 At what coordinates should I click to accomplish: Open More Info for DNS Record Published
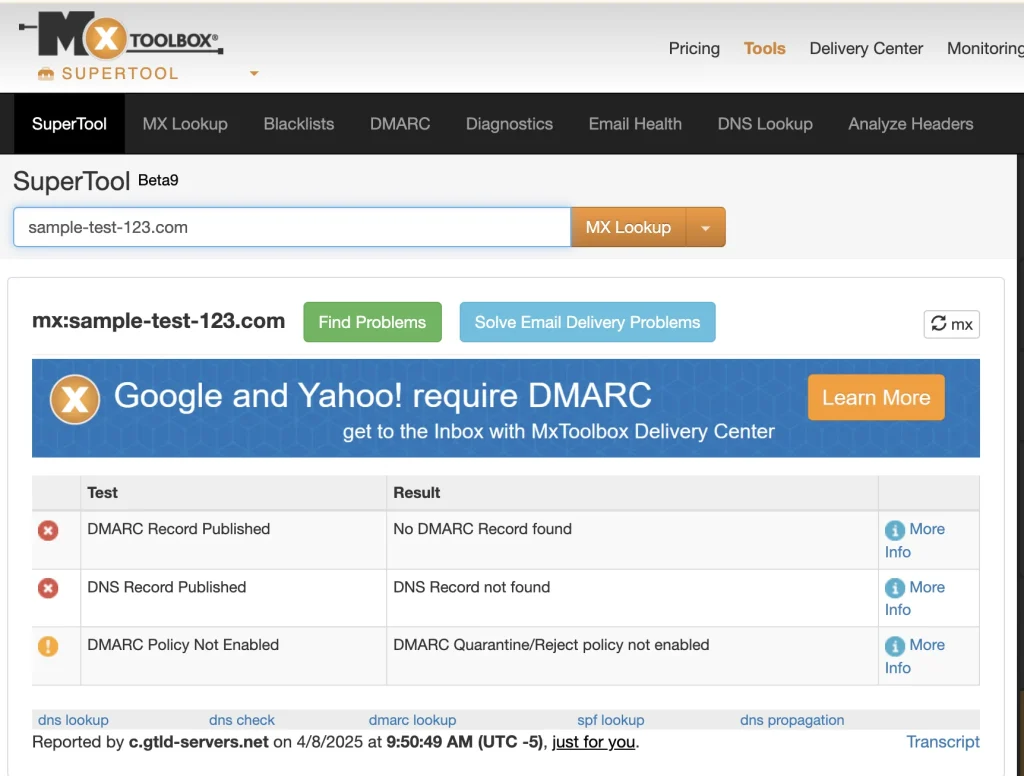914,598
